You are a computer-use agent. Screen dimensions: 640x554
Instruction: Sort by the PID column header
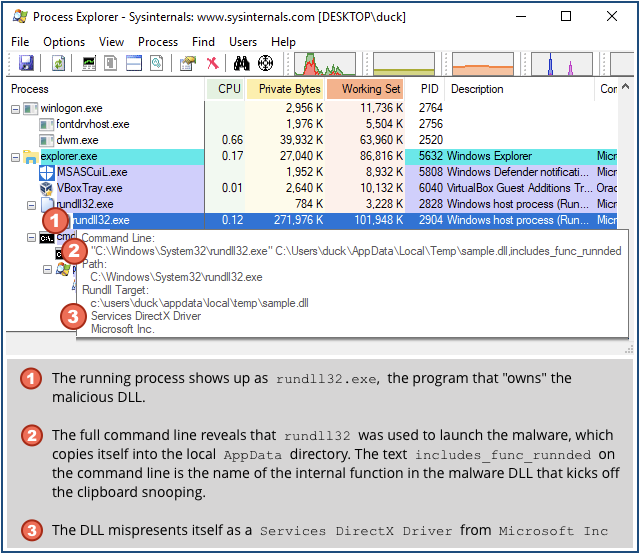click(x=425, y=89)
